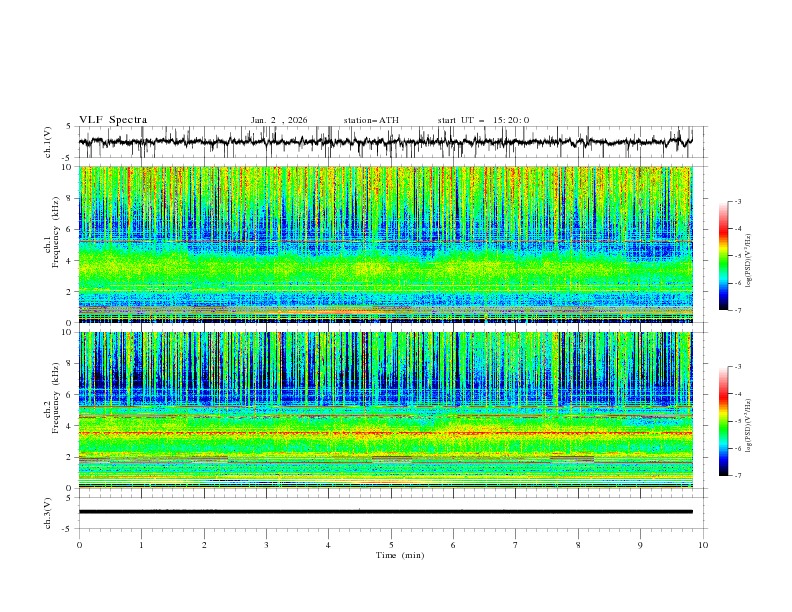
Task: Click the upper 'log(PSD)(V²/Hz)' colorbar label
Action: [x=748, y=261]
